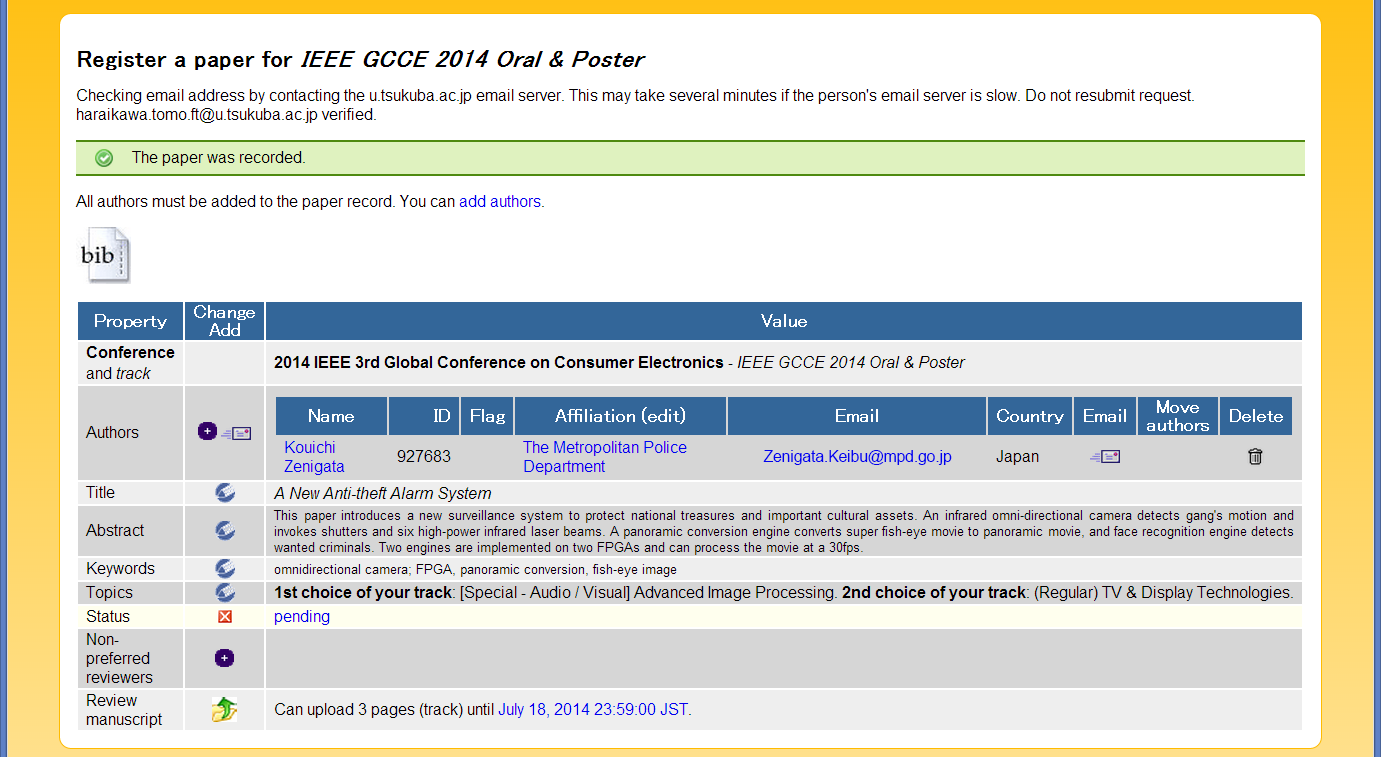Open The Metropolitan Police Department affiliation link
This screenshot has height=757, width=1381.
tap(604, 457)
